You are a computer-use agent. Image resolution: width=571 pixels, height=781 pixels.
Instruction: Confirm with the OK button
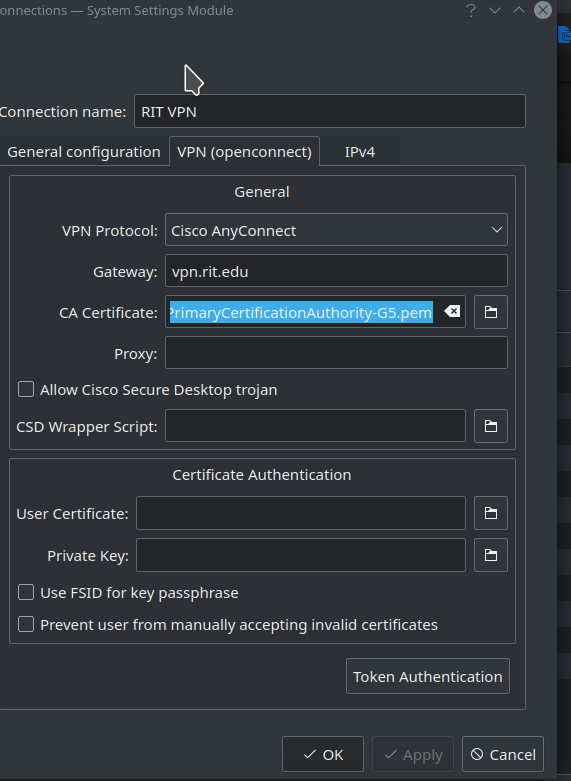pyautogui.click(x=323, y=754)
